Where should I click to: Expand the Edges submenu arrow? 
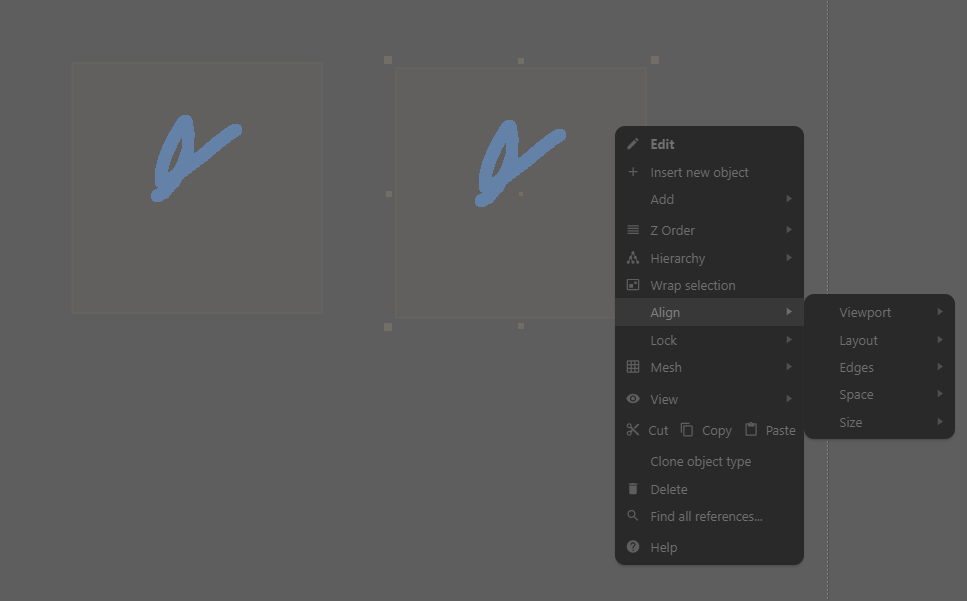click(940, 367)
